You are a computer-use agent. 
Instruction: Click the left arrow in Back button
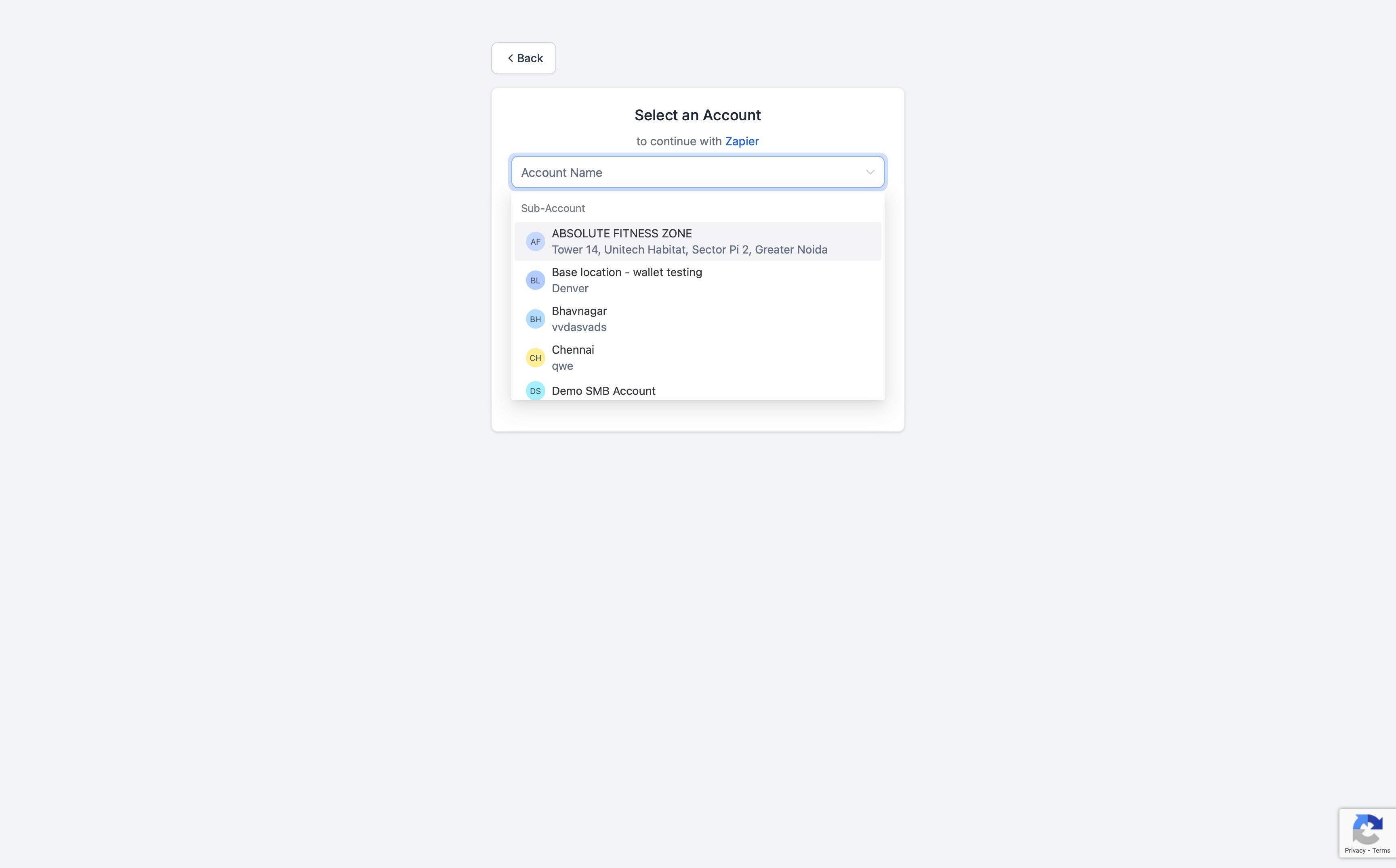[510, 58]
